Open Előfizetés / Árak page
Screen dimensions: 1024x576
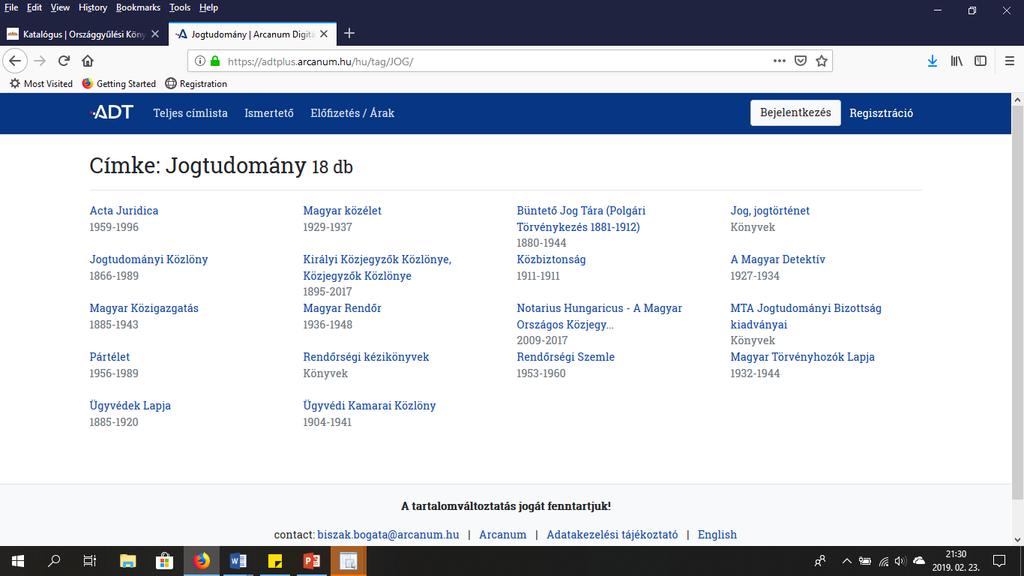[x=352, y=113]
